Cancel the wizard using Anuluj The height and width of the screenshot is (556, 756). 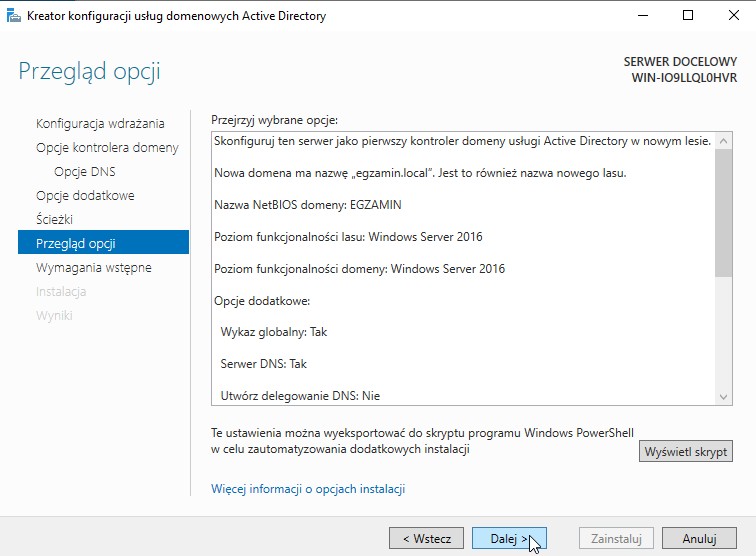pyautogui.click(x=699, y=538)
